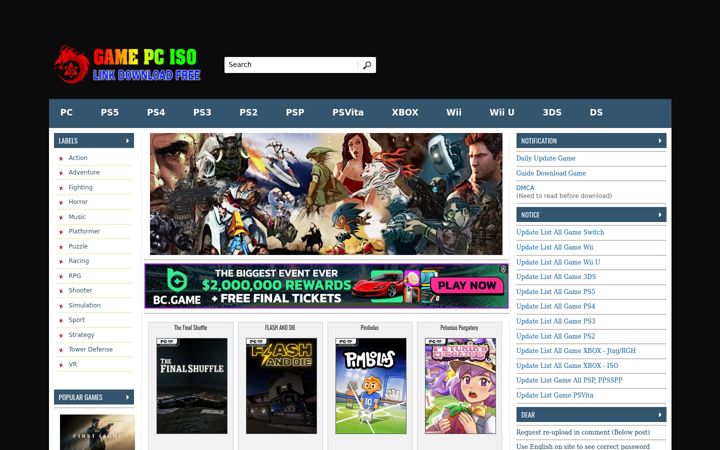Close the BC.GAME ad with the corner icon
Screen dimensions: 720x450
(x=503, y=270)
